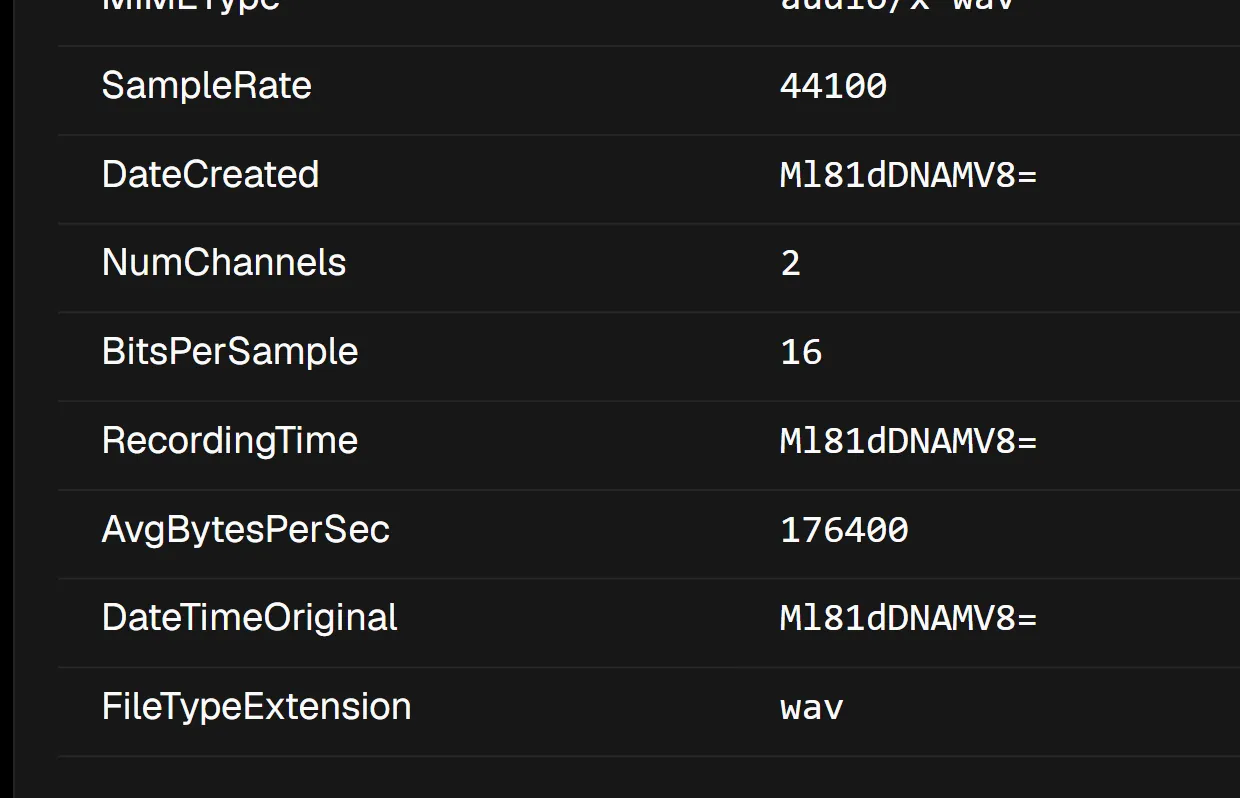Image resolution: width=1240 pixels, height=798 pixels.
Task: Click the DateCreated field label
Action: point(210,175)
